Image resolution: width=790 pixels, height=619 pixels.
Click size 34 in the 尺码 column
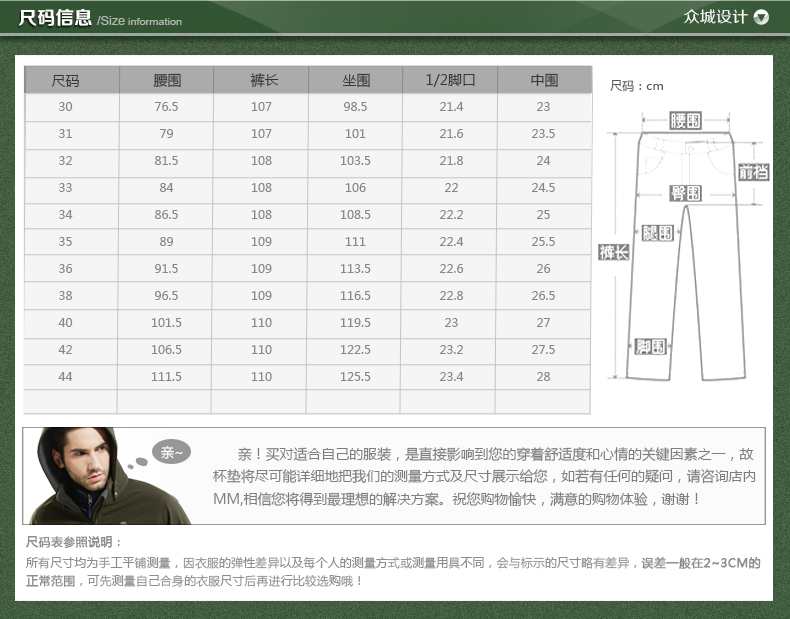(65, 215)
